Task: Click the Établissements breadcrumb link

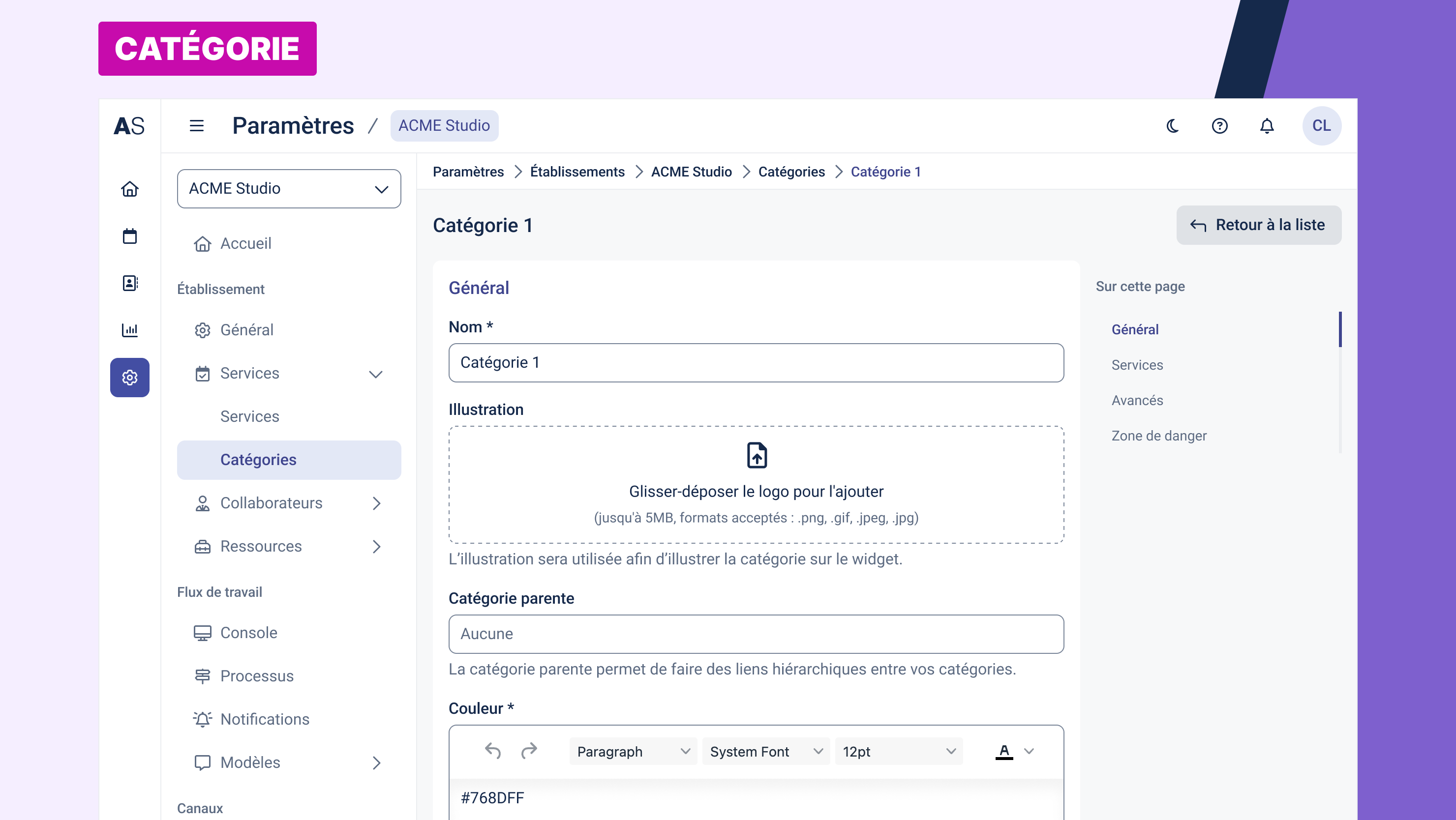Action: click(x=577, y=172)
